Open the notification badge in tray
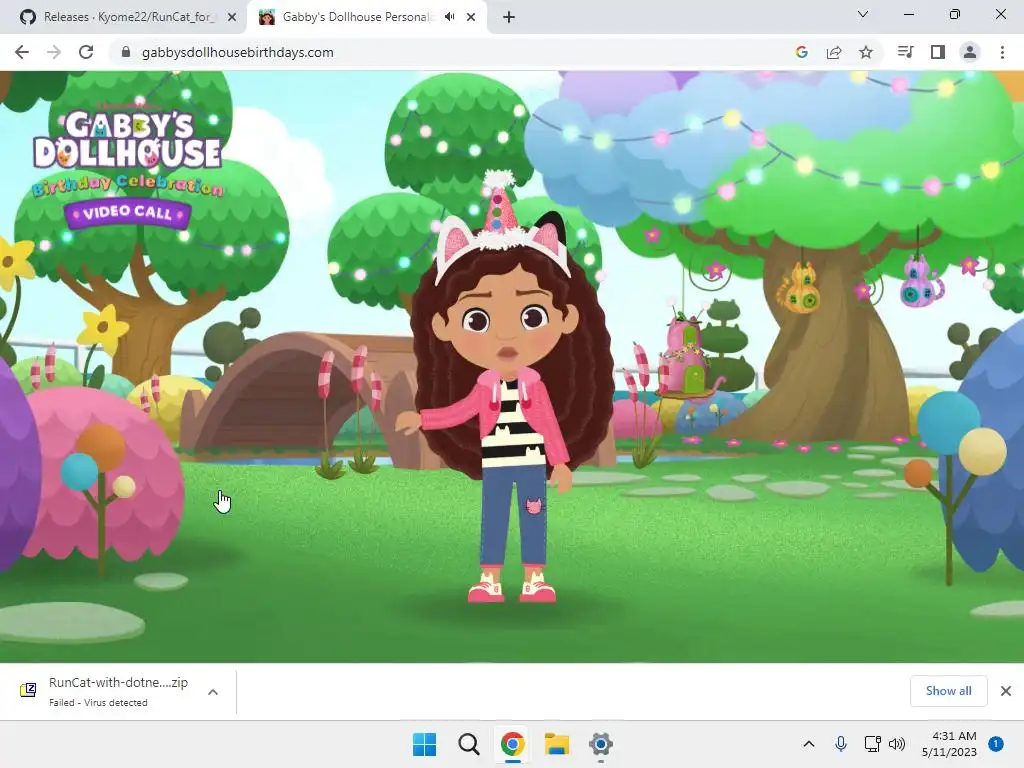1024x768 pixels. coord(996,744)
